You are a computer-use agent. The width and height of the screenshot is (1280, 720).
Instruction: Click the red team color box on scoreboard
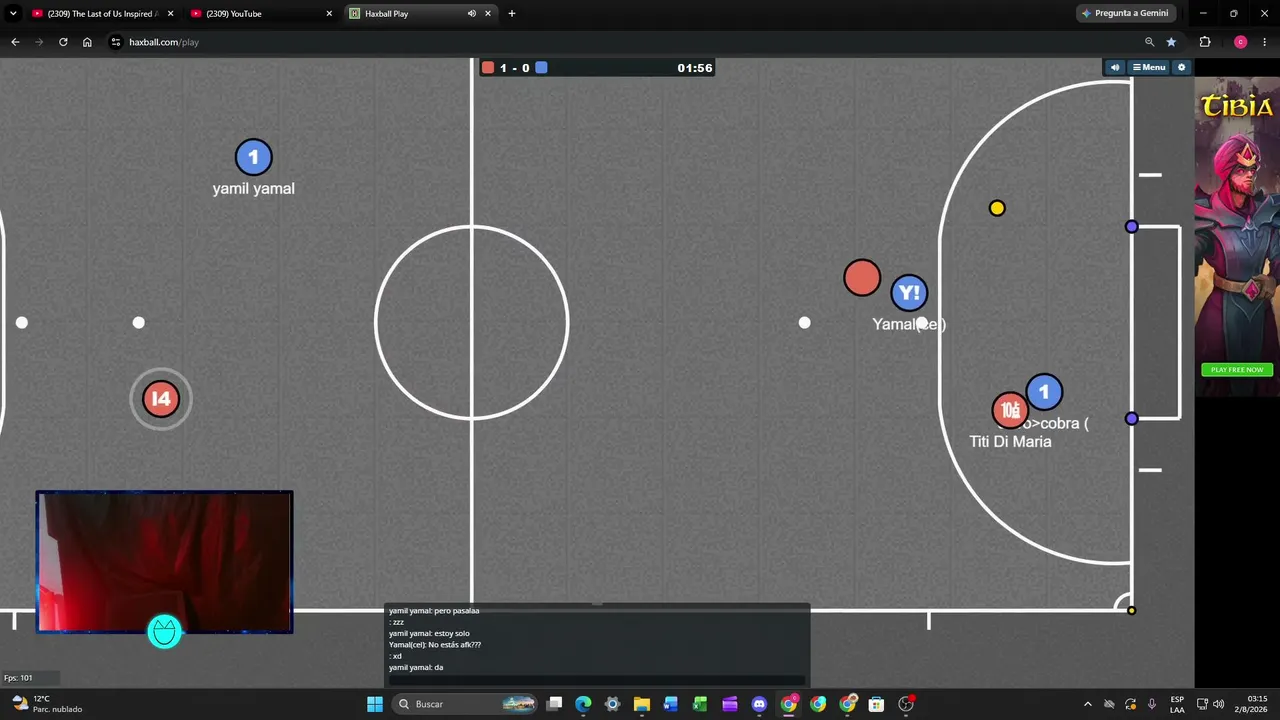click(488, 68)
